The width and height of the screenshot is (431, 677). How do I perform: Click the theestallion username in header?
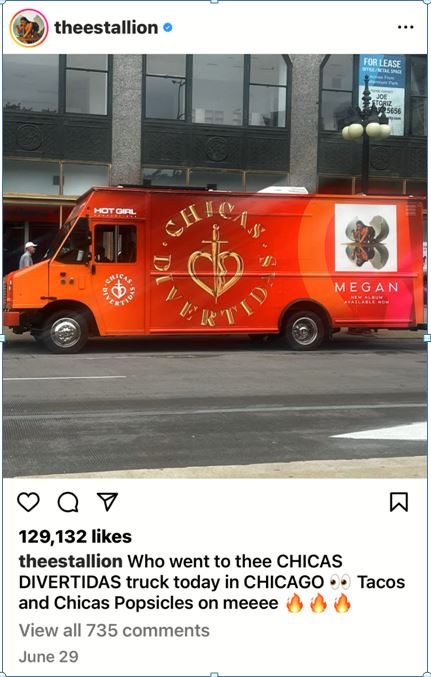(106, 27)
